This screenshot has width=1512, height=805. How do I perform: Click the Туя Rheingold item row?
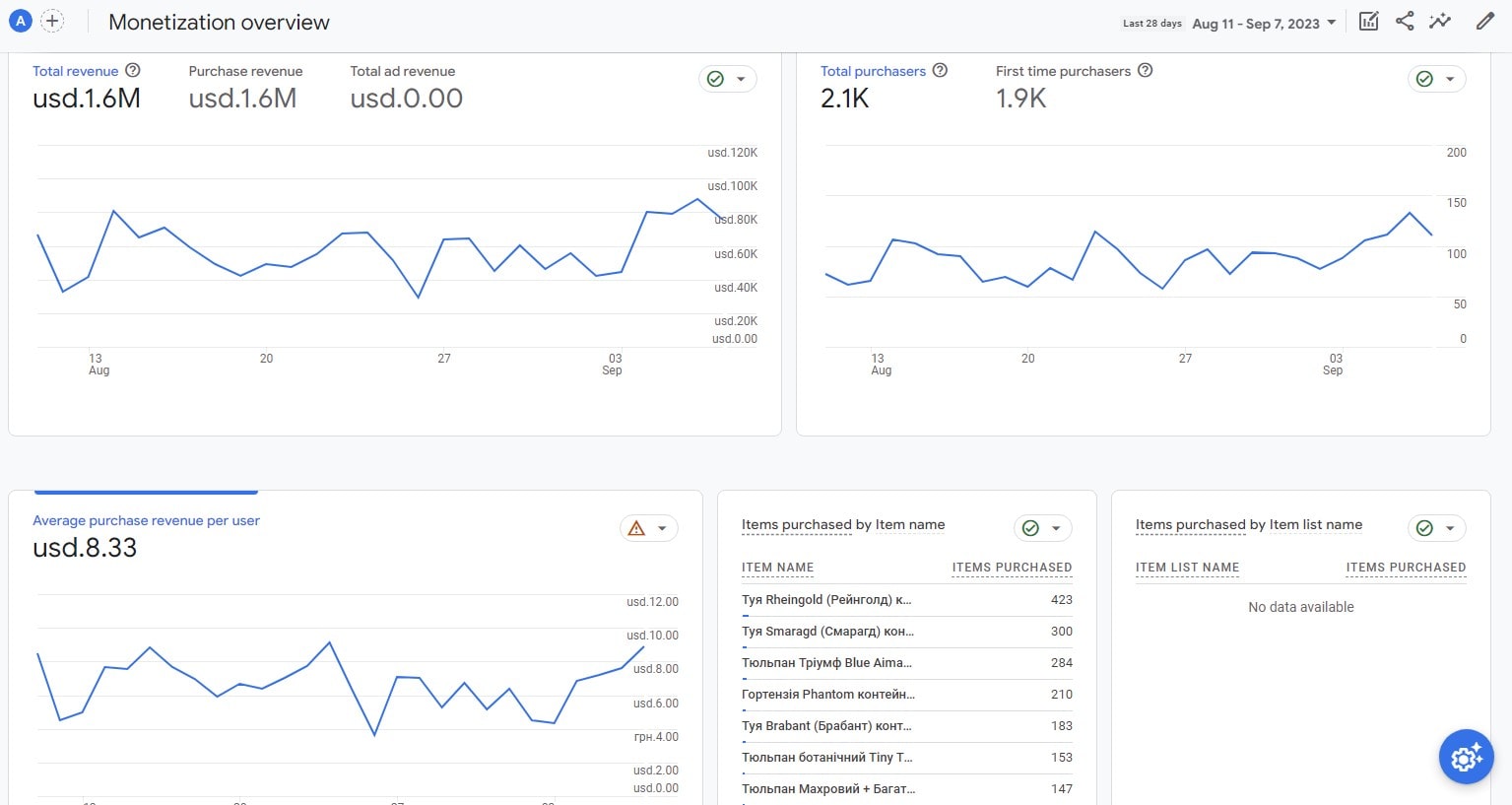826,599
